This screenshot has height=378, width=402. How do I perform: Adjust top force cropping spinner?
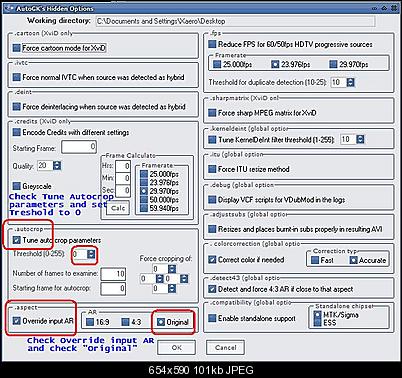(x=172, y=269)
